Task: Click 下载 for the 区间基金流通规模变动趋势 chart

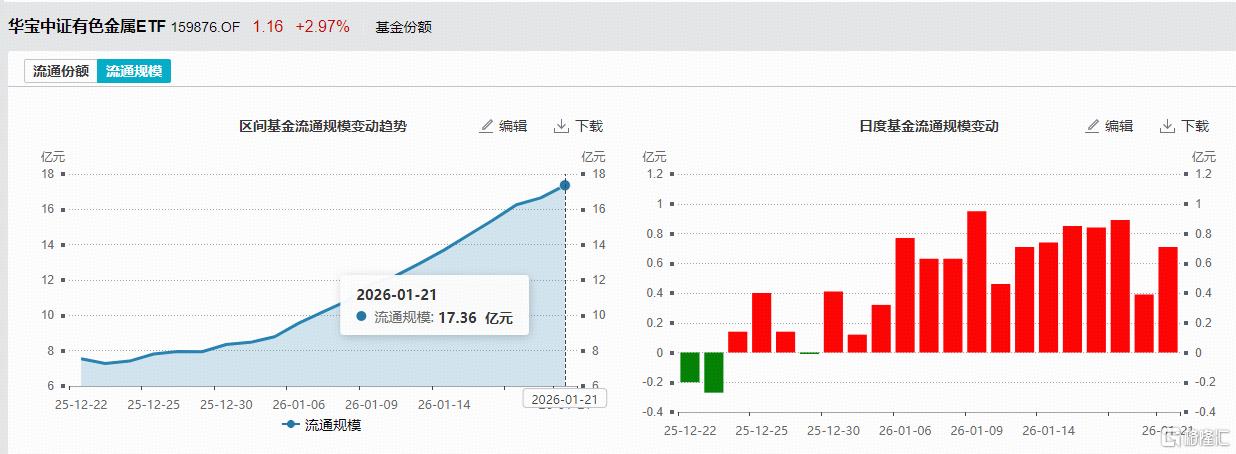Action: (x=589, y=126)
